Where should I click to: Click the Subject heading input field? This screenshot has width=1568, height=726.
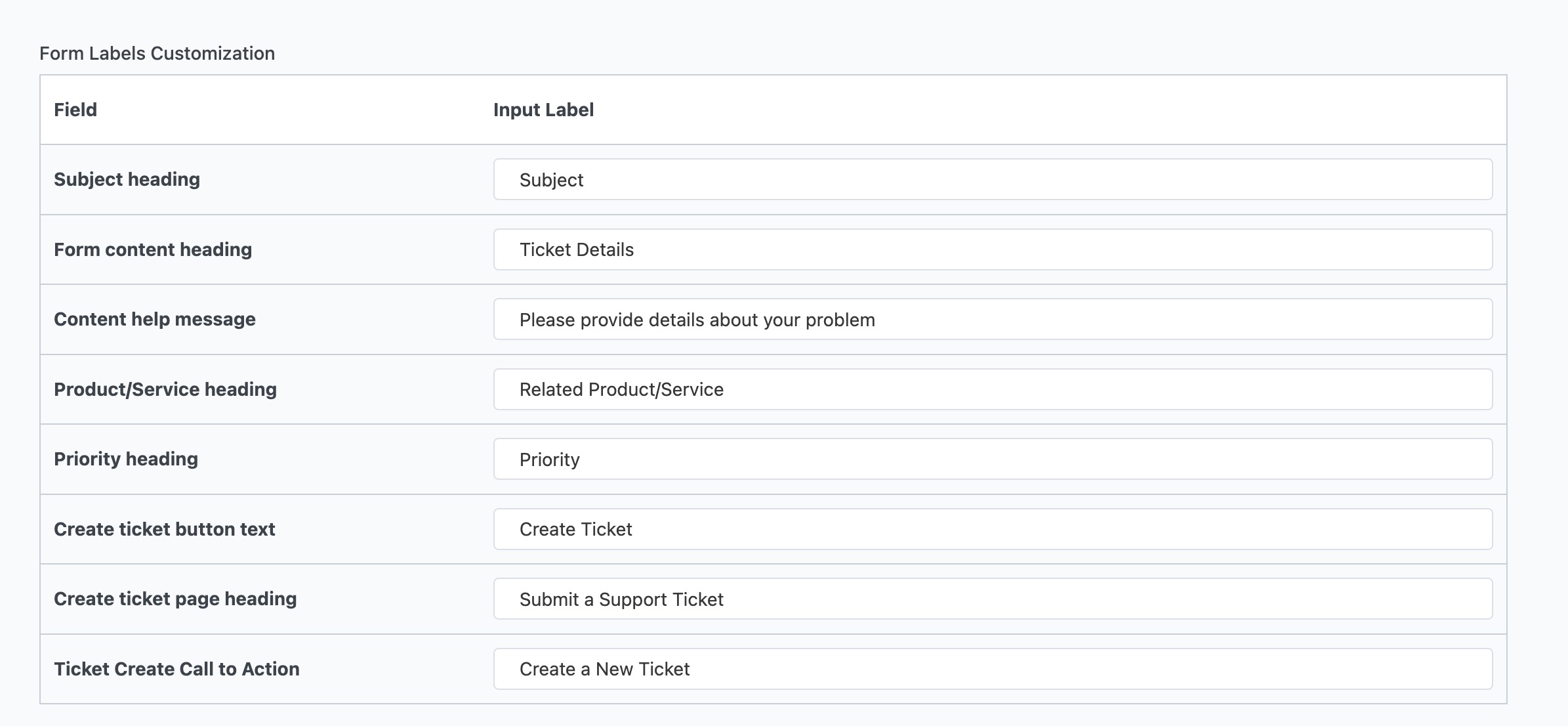pyautogui.click(x=993, y=179)
